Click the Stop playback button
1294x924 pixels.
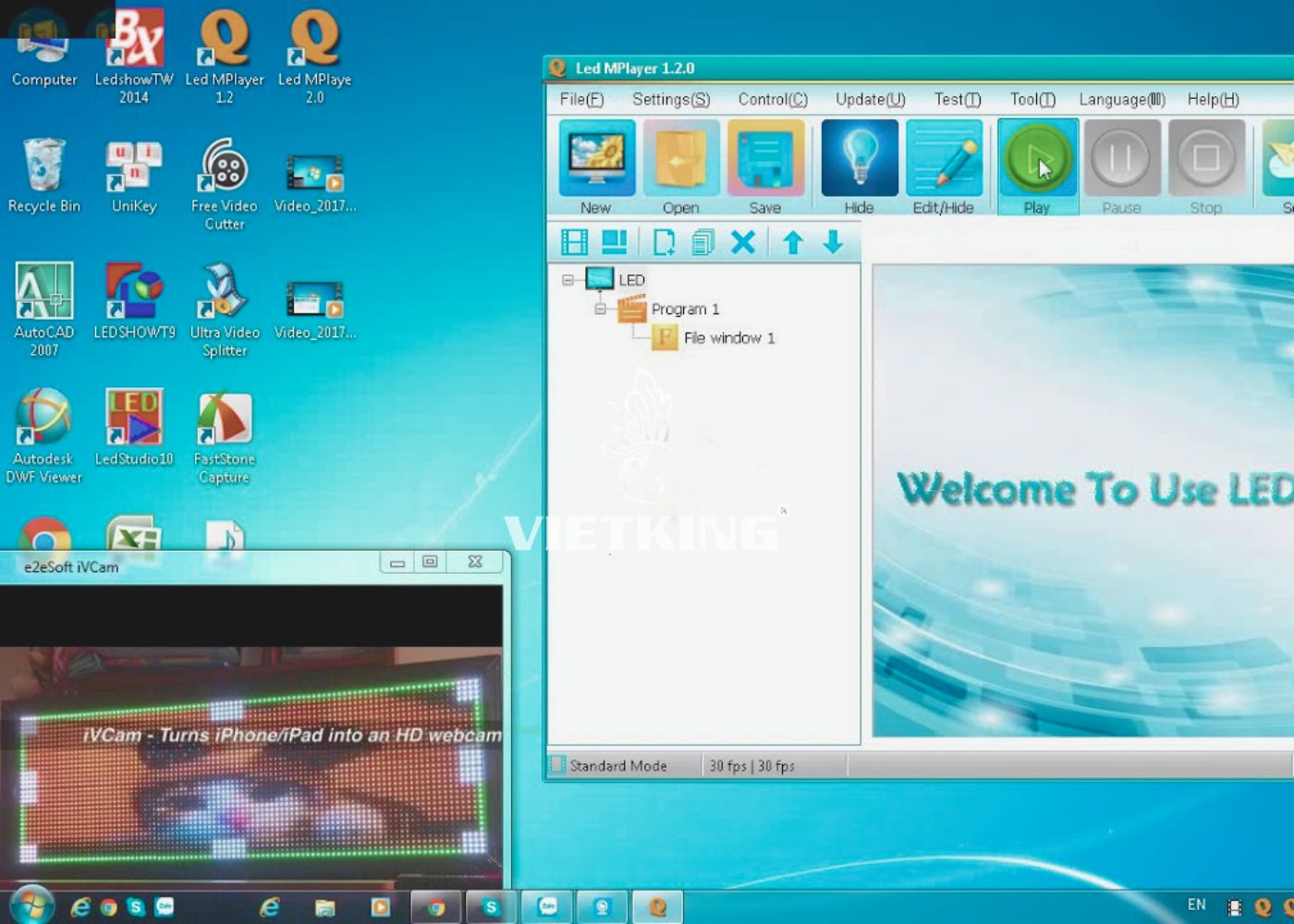coord(1206,167)
